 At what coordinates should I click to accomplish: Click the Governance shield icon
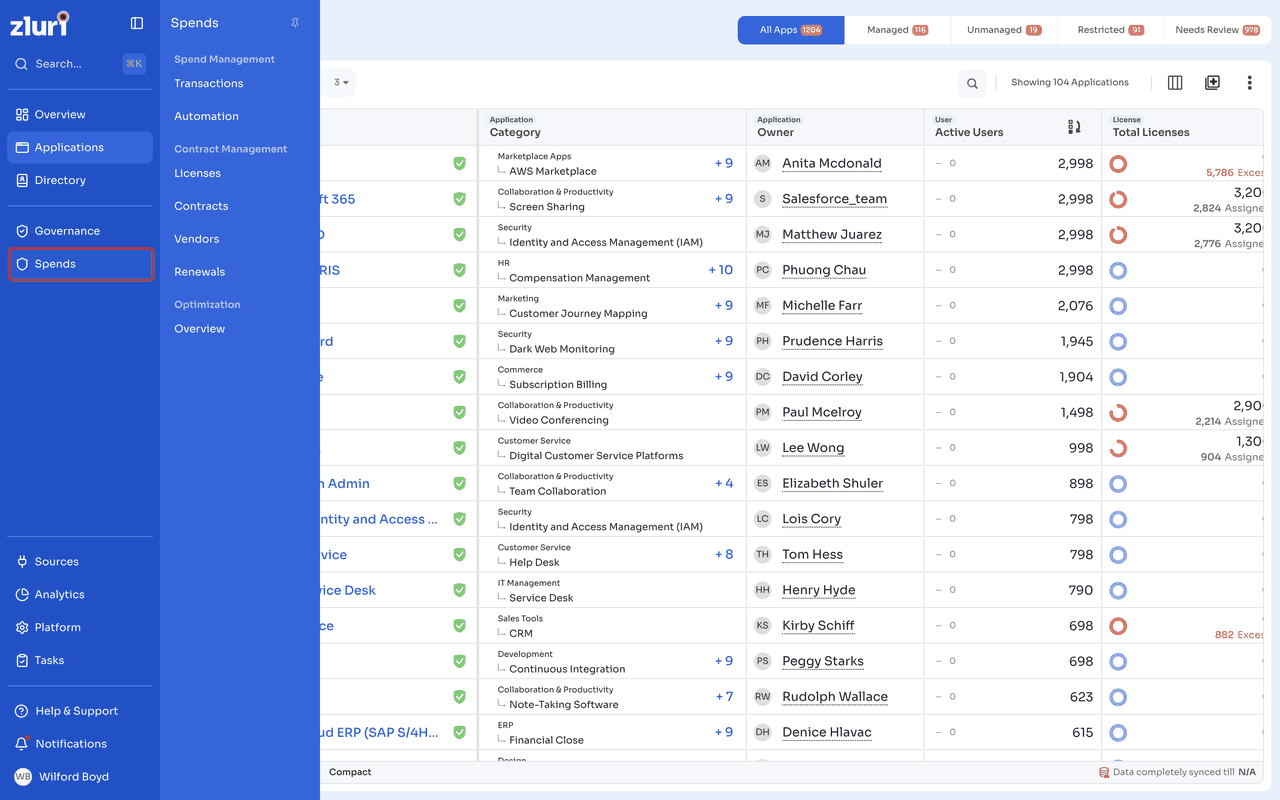click(22, 231)
